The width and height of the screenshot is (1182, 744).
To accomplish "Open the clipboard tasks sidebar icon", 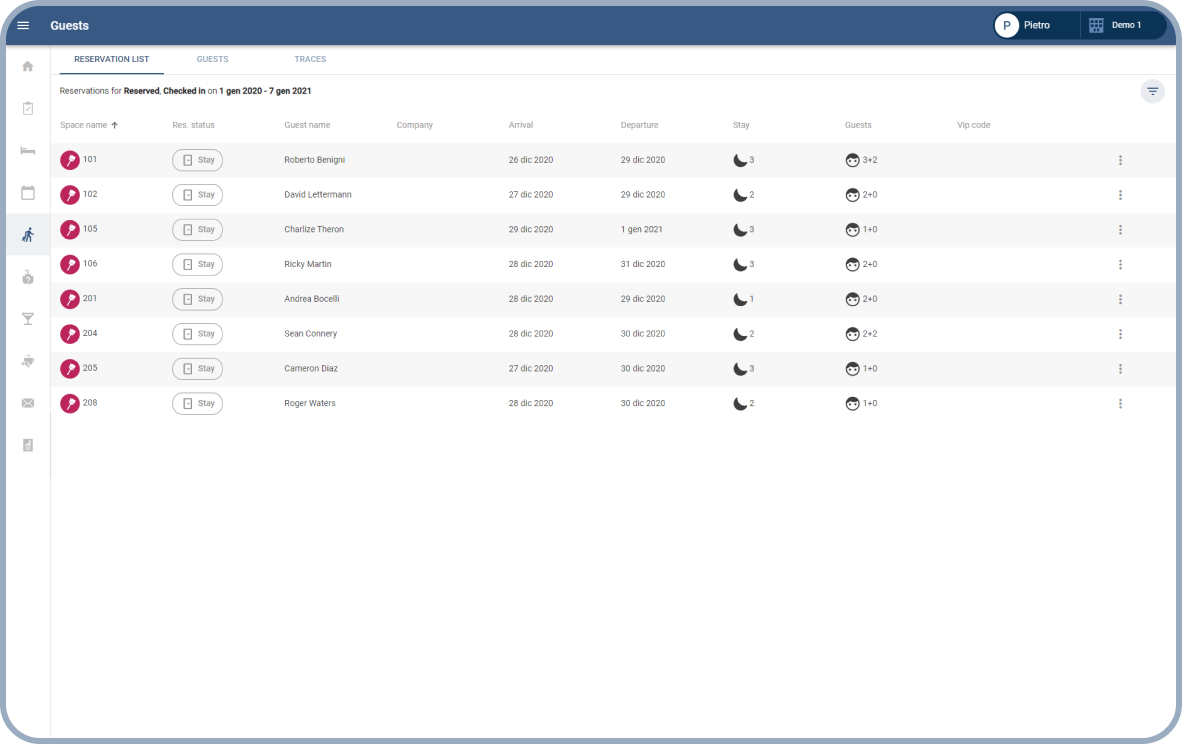I will [x=28, y=108].
